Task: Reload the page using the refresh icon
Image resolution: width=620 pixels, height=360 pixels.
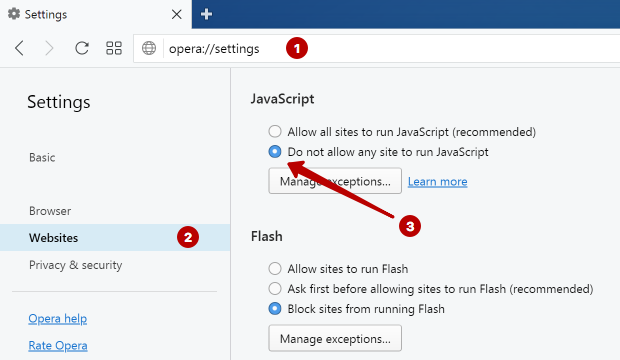Action: [82, 48]
